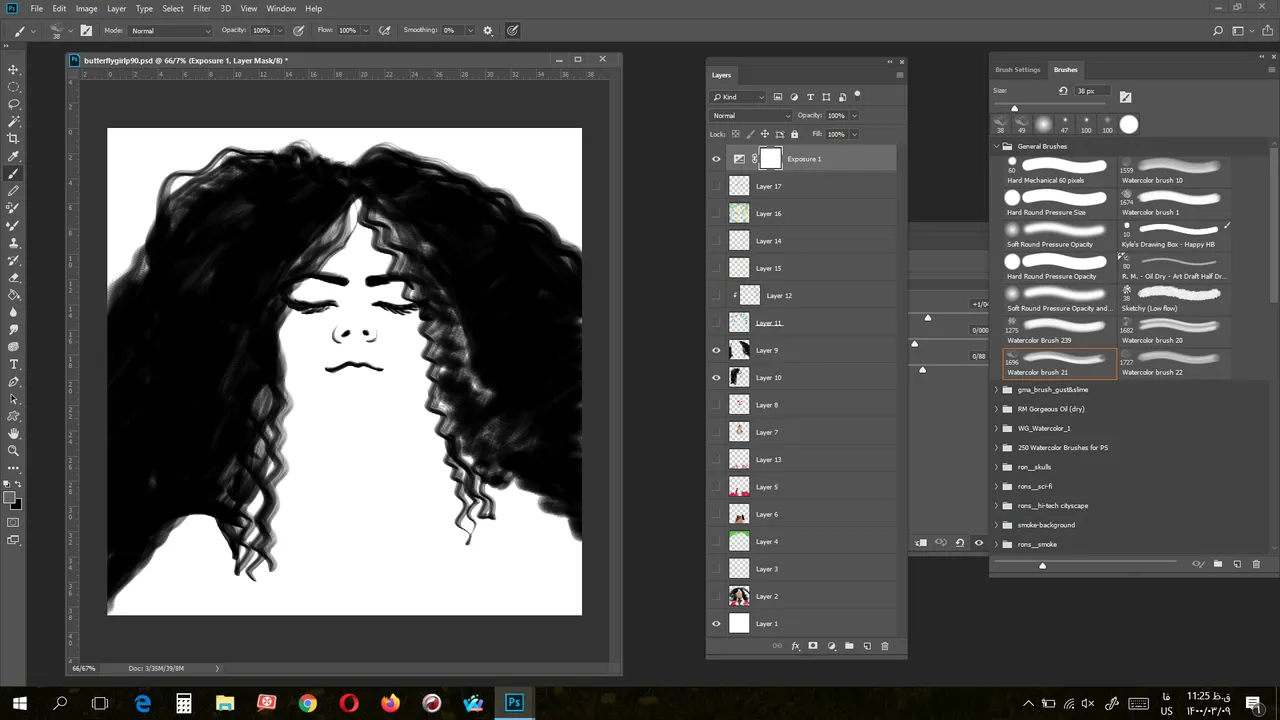Select the Brush tool in toolbar
Viewport: 1280px width, 720px height.
13,174
